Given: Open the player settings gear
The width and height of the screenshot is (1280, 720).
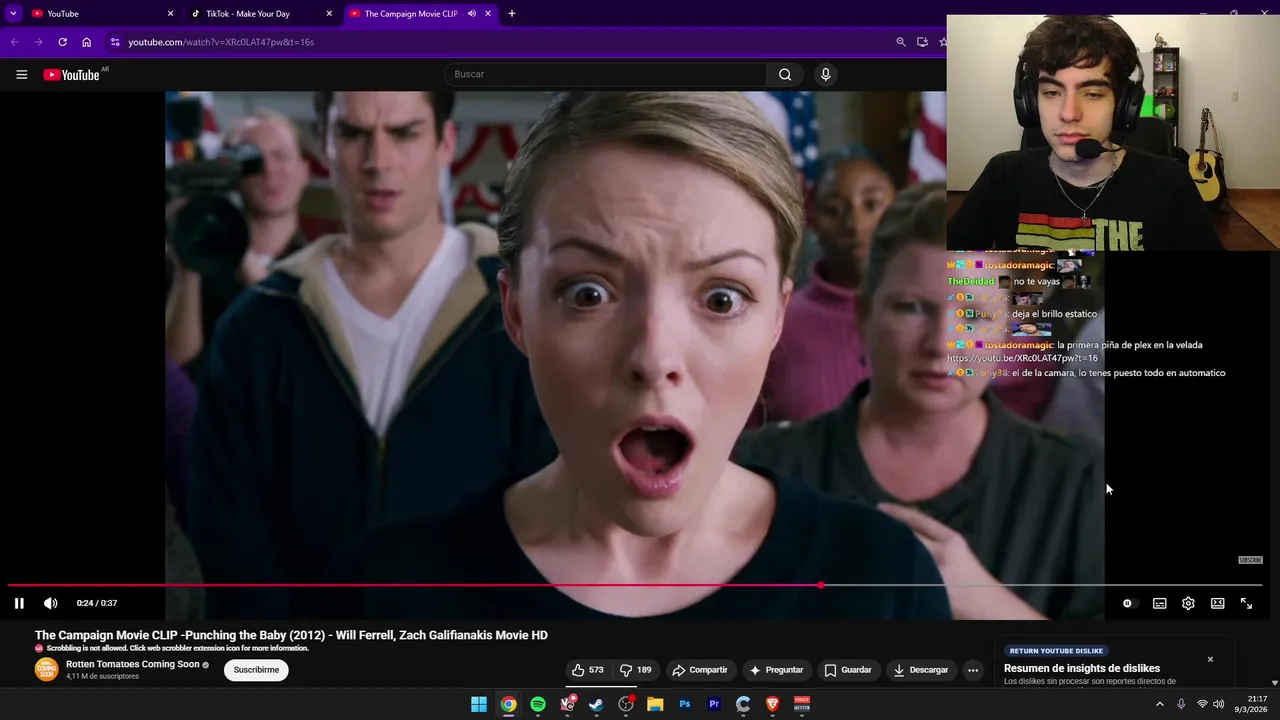Looking at the screenshot, I should (x=1188, y=603).
